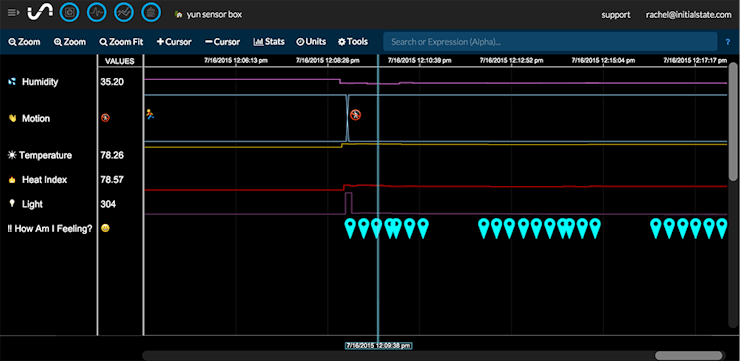Click the Temperature sun icon
This screenshot has width=740, height=361.
click(12, 155)
